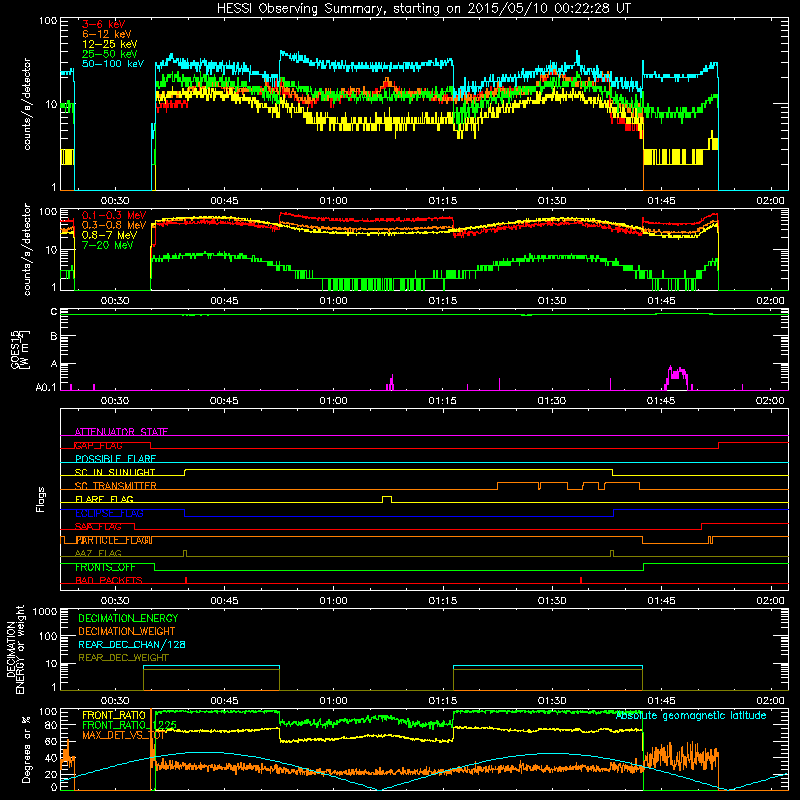800x800 pixels.
Task: Select the 12-25 keV legend label
Action: coord(109,44)
